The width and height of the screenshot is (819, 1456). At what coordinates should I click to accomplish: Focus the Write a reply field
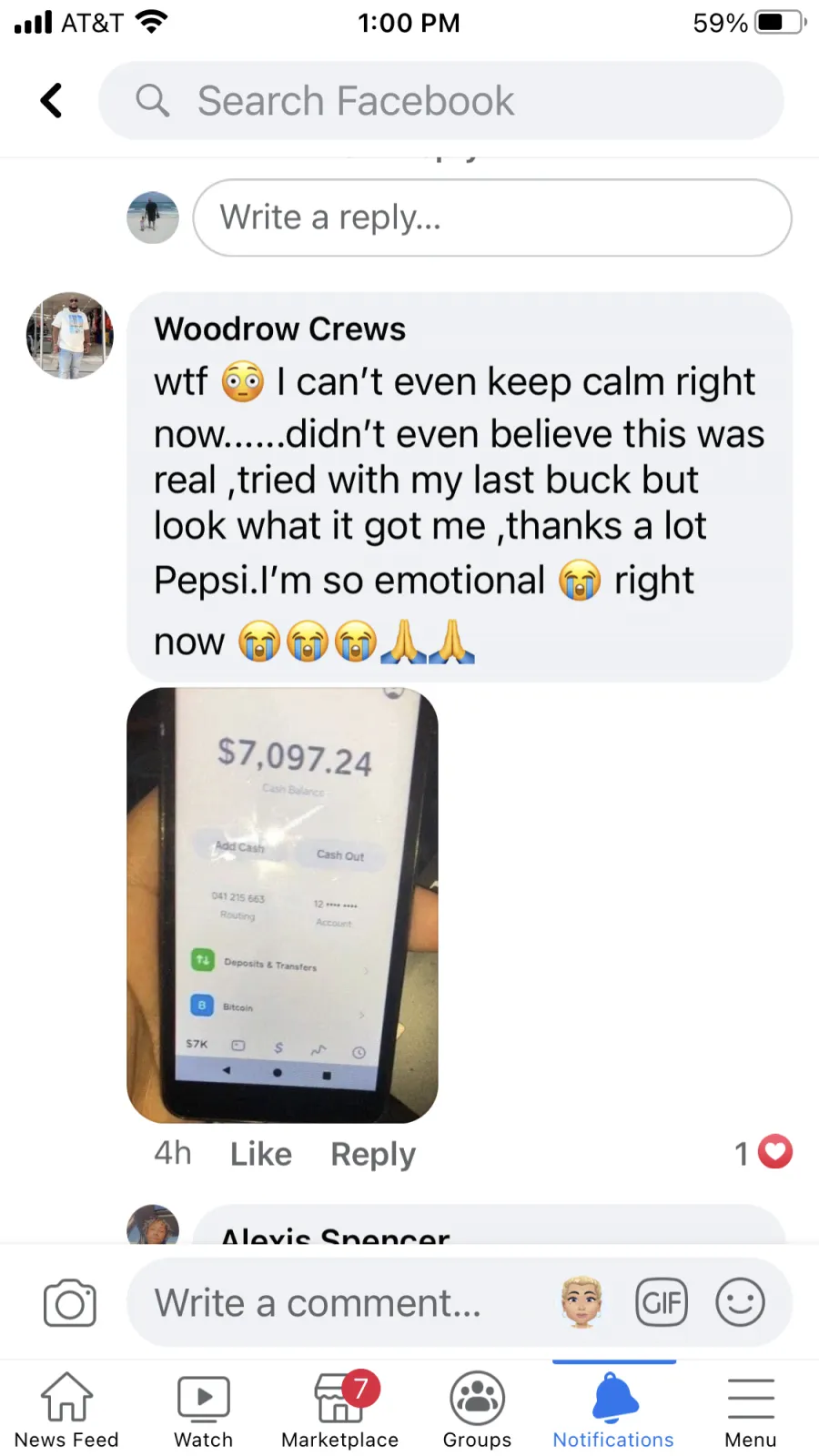492,217
